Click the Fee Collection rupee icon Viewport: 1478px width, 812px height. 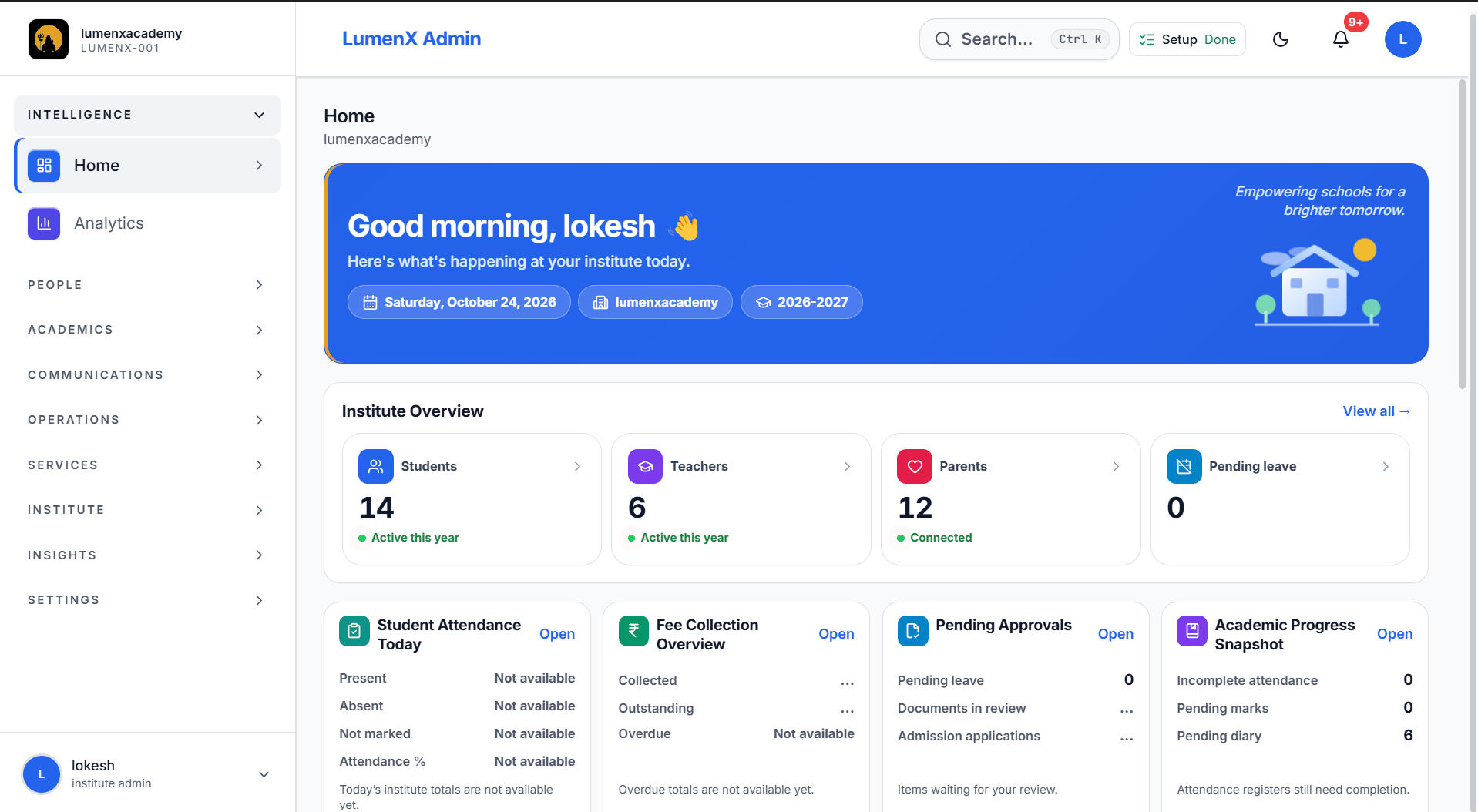click(633, 631)
